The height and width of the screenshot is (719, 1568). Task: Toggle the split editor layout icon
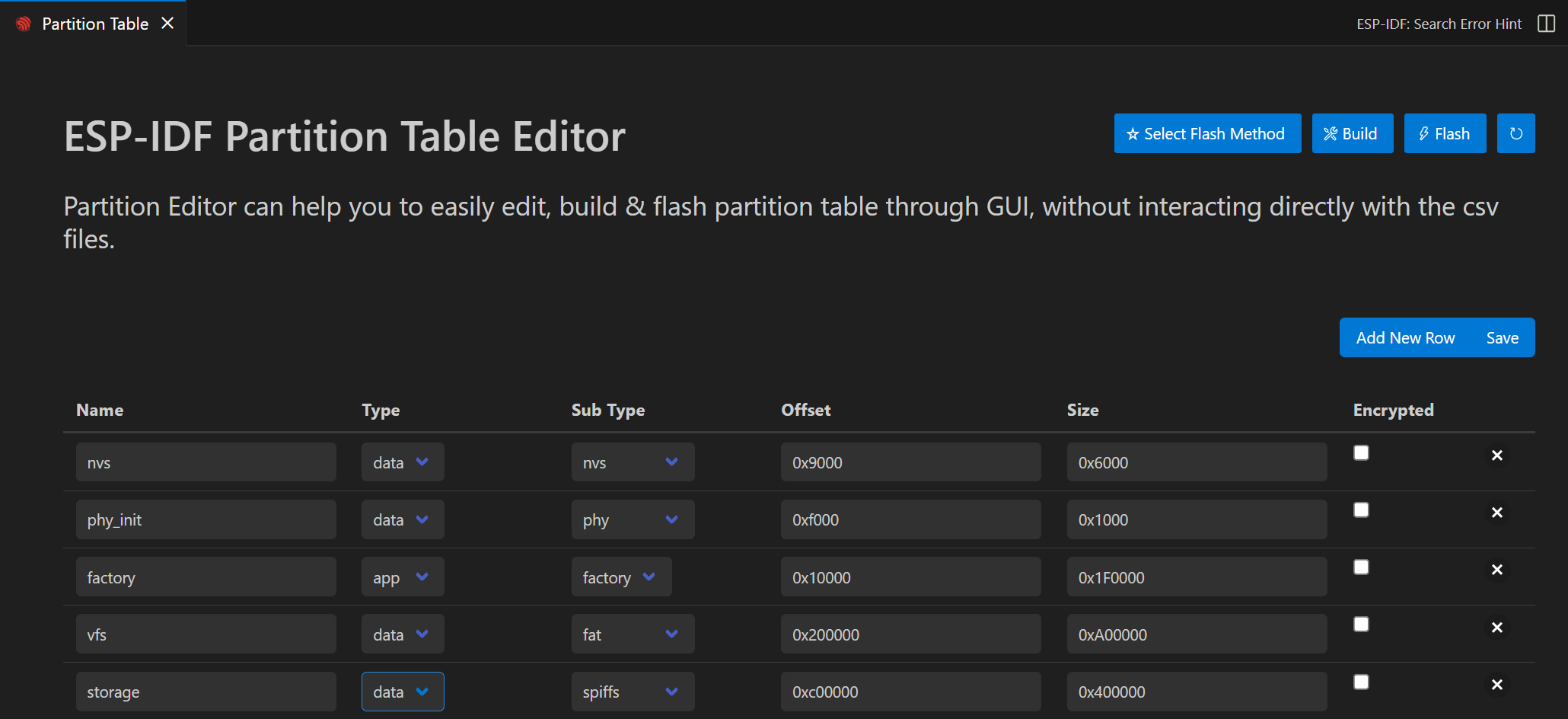point(1546,24)
